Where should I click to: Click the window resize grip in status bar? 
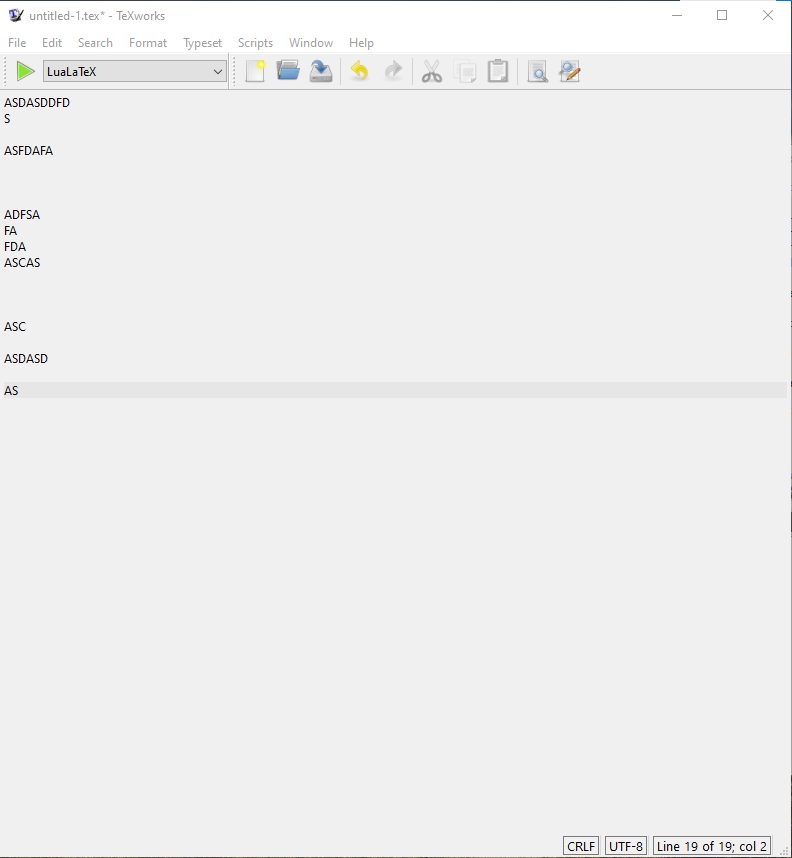pyautogui.click(x=783, y=850)
